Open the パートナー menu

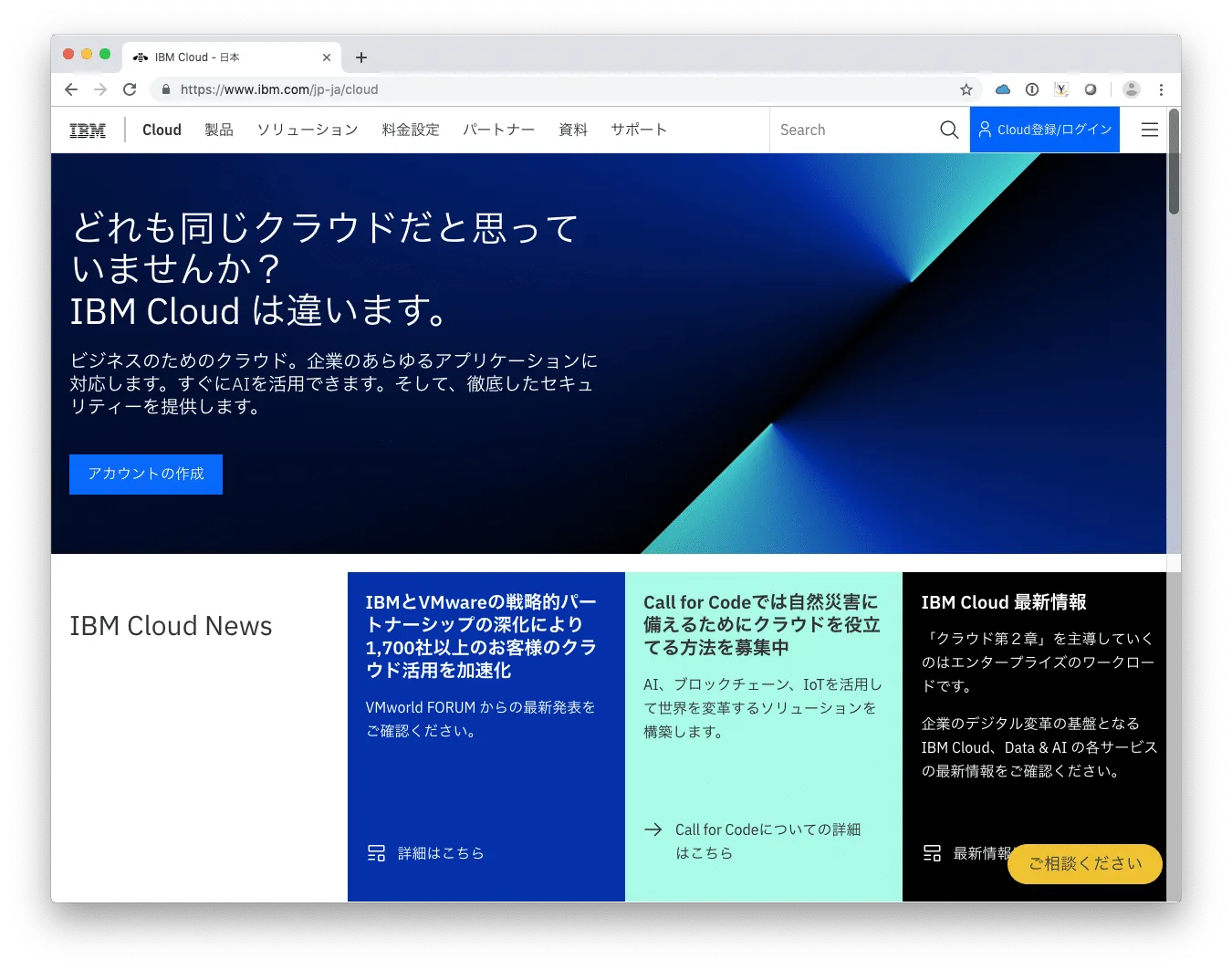[498, 130]
